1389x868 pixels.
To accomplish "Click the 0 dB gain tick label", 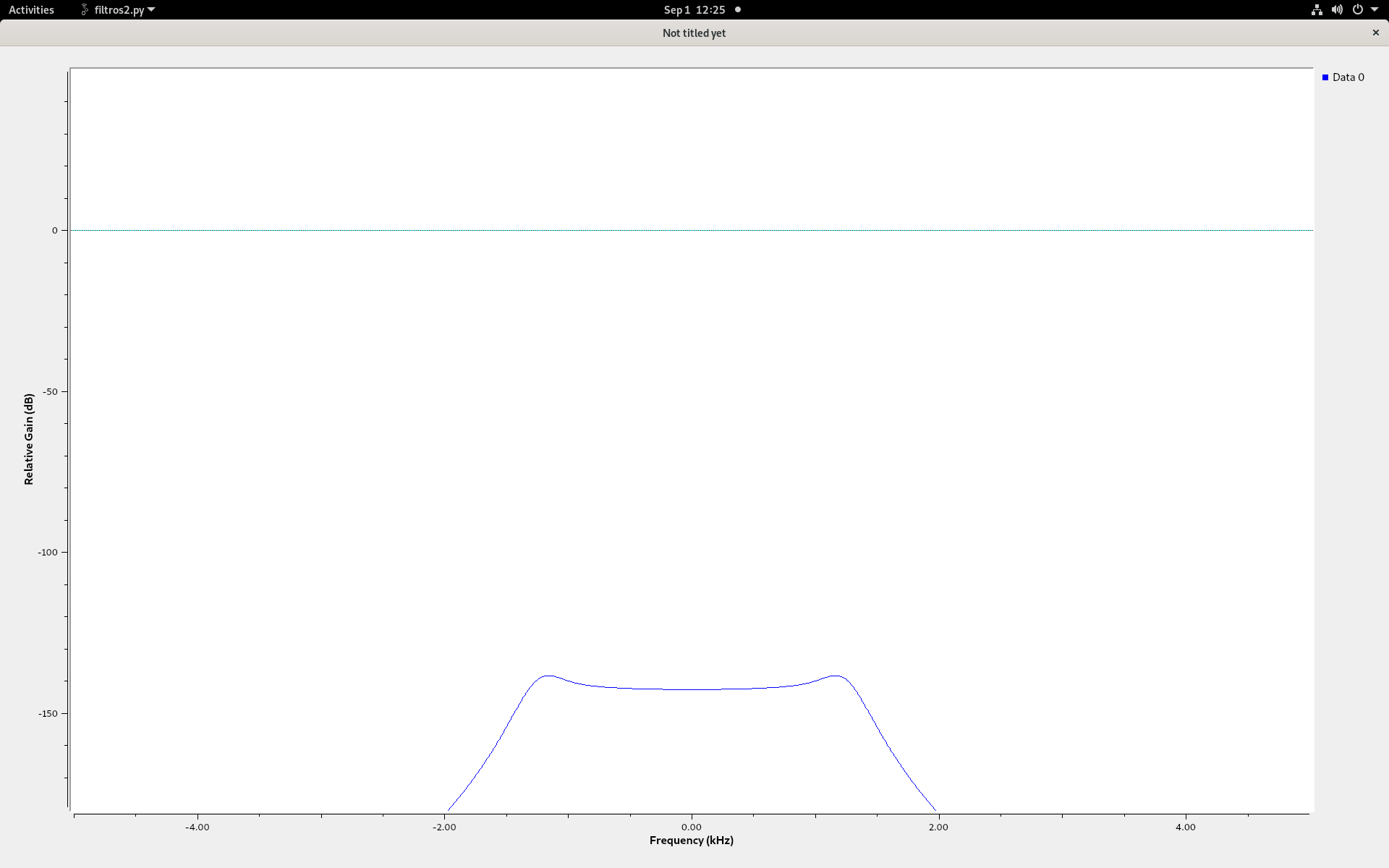I will click(54, 230).
